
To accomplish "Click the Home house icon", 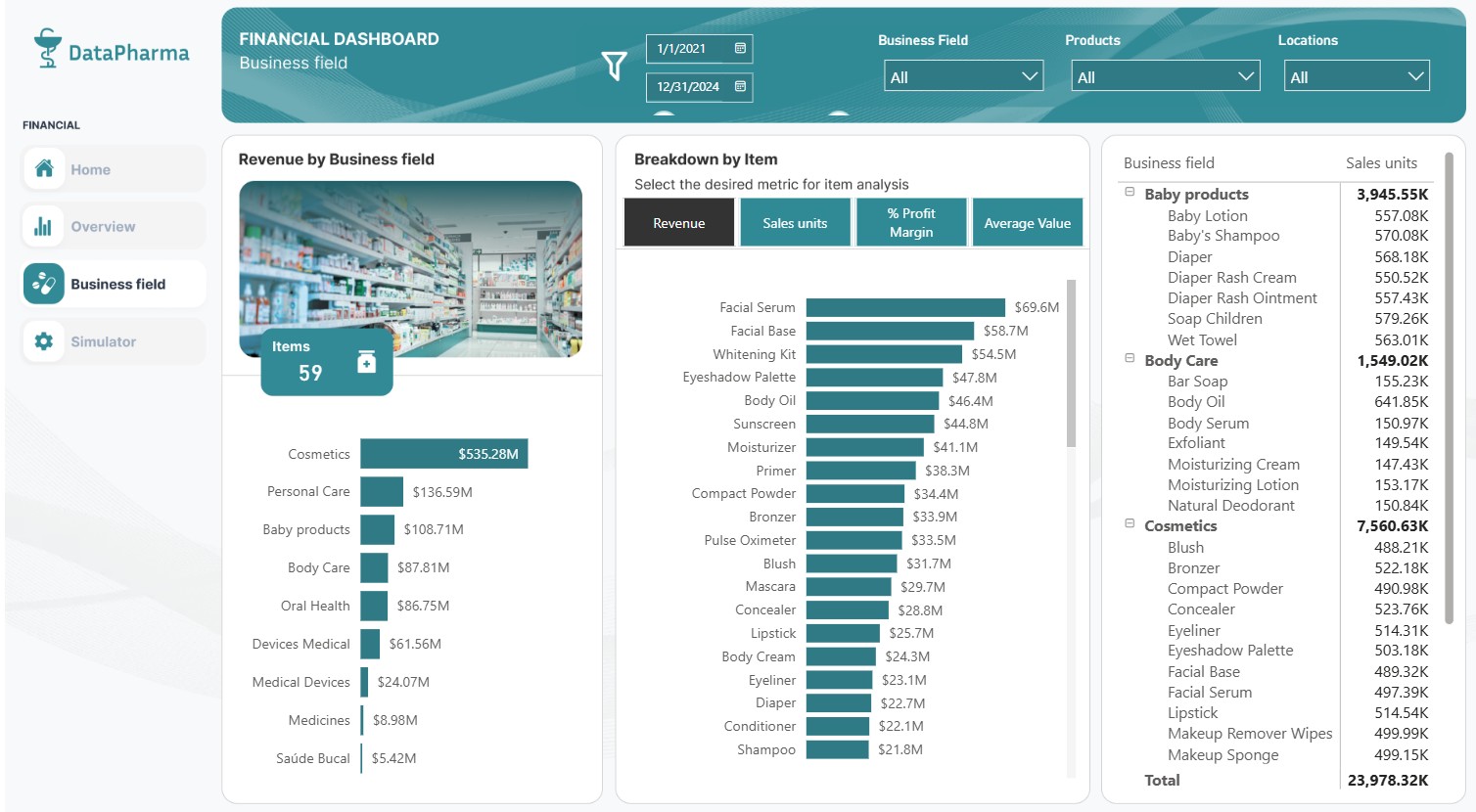I will click(44, 169).
